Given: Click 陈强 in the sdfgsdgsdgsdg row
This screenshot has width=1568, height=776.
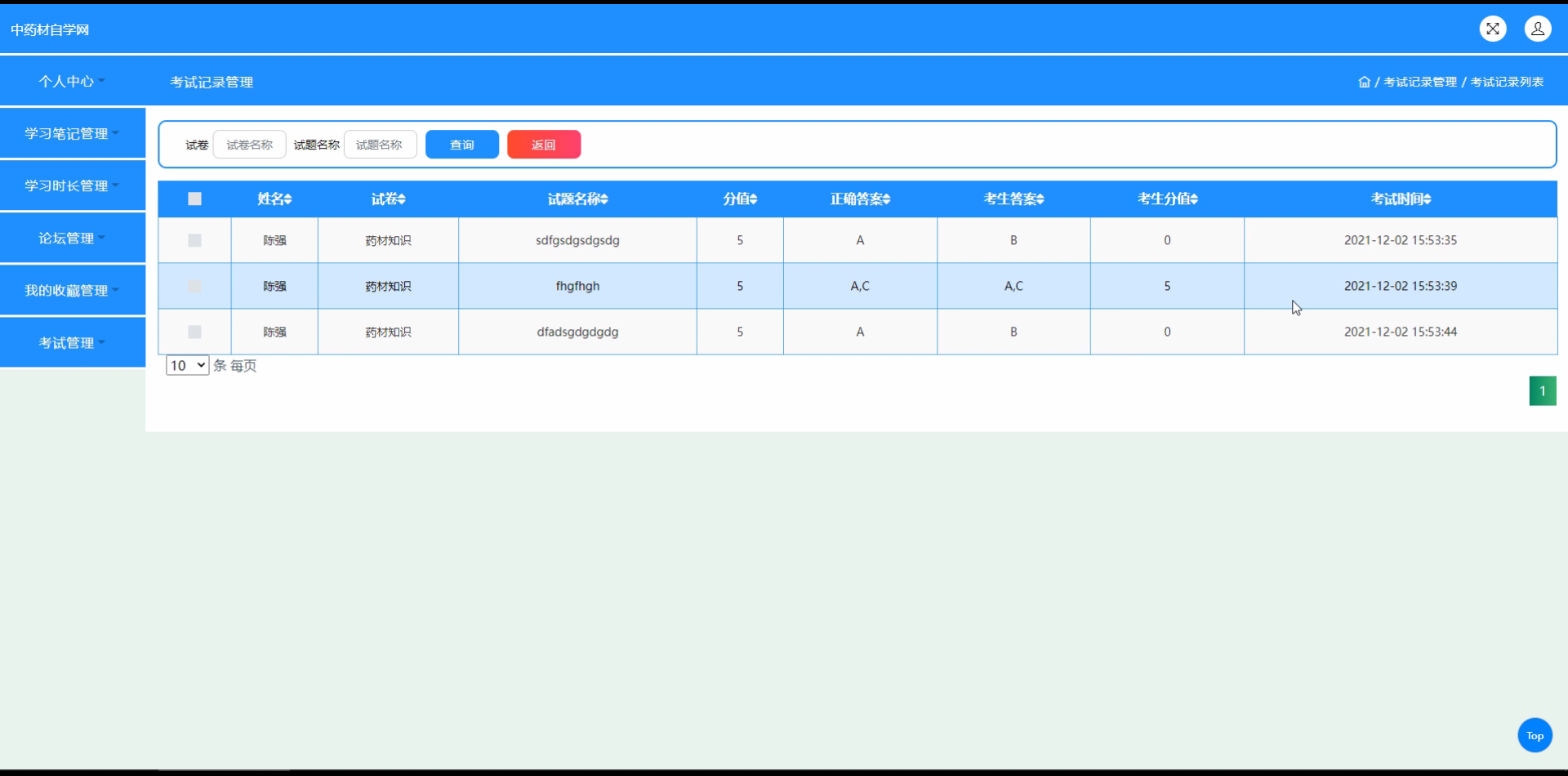Looking at the screenshot, I should 274,240.
